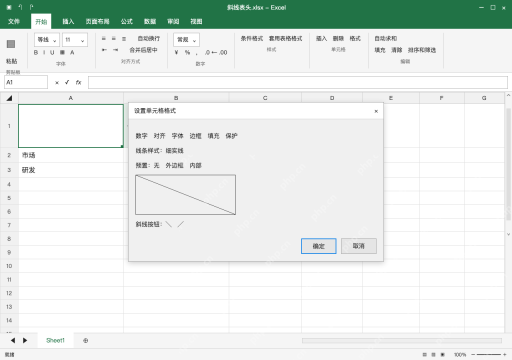Screen dimensions: 512x360
Task: Select the 审阅 (Review) ribbon tab
Action: (x=173, y=22)
